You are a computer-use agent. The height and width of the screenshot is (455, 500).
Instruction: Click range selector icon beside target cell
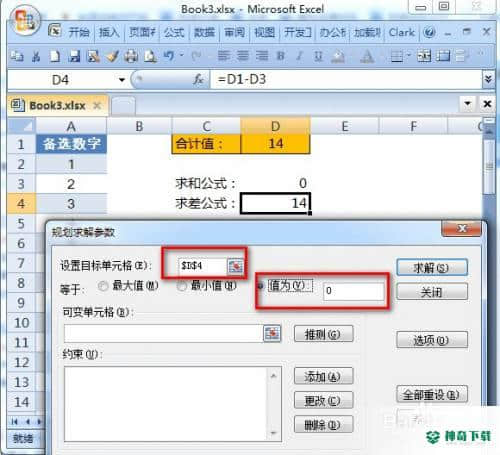[x=235, y=266]
